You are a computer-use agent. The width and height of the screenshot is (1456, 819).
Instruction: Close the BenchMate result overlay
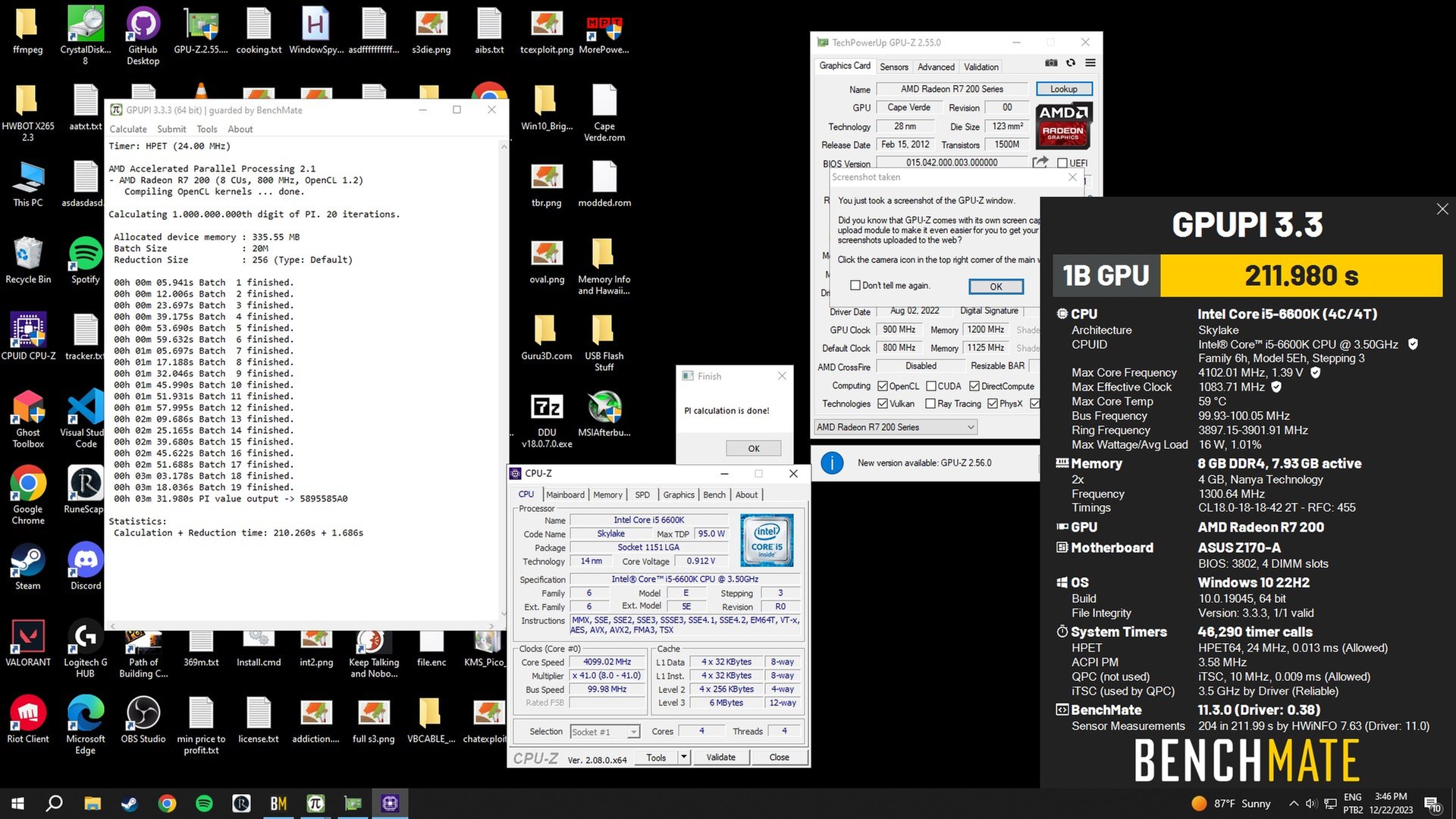1442,209
